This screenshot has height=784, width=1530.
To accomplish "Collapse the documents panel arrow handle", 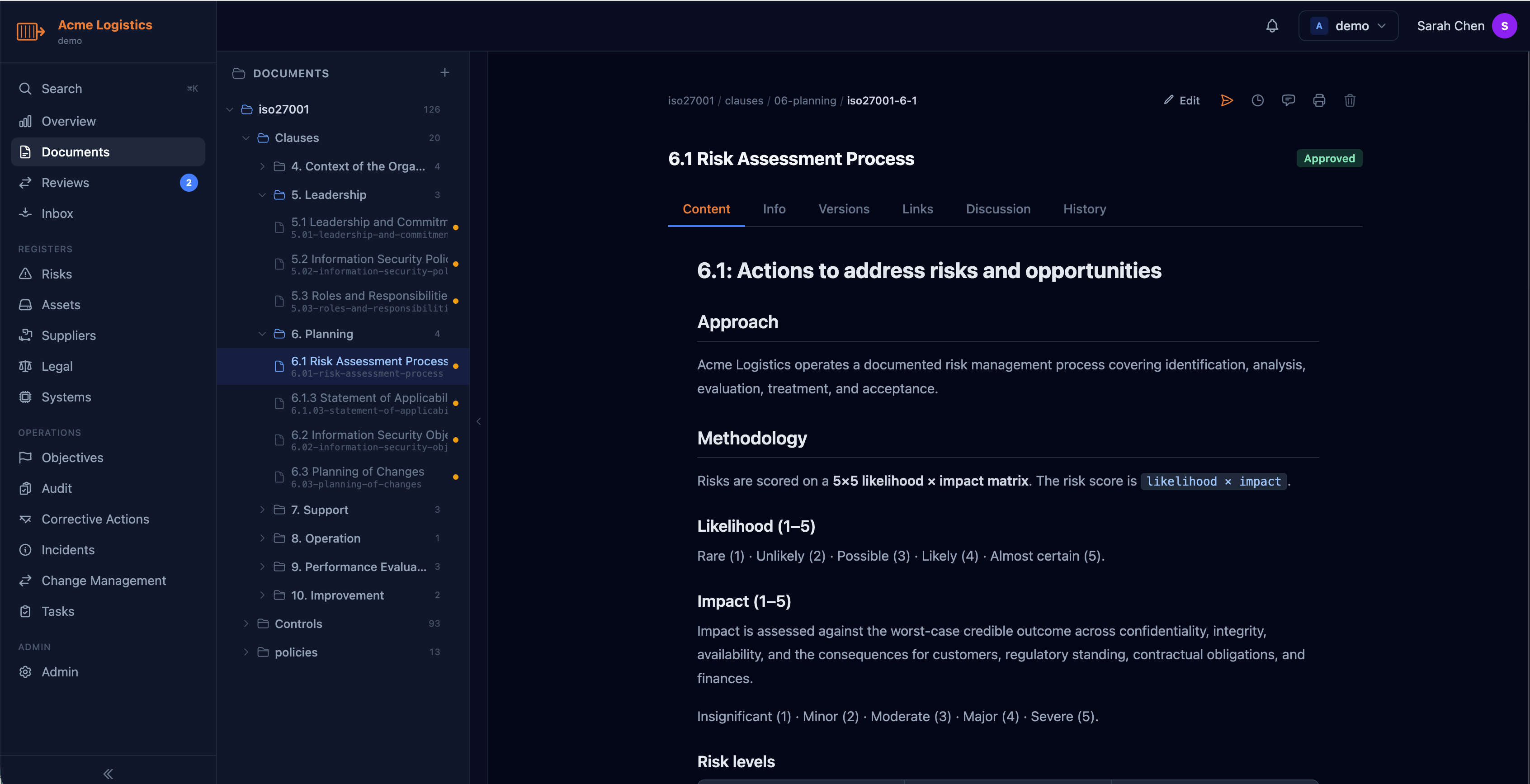I will [x=479, y=421].
